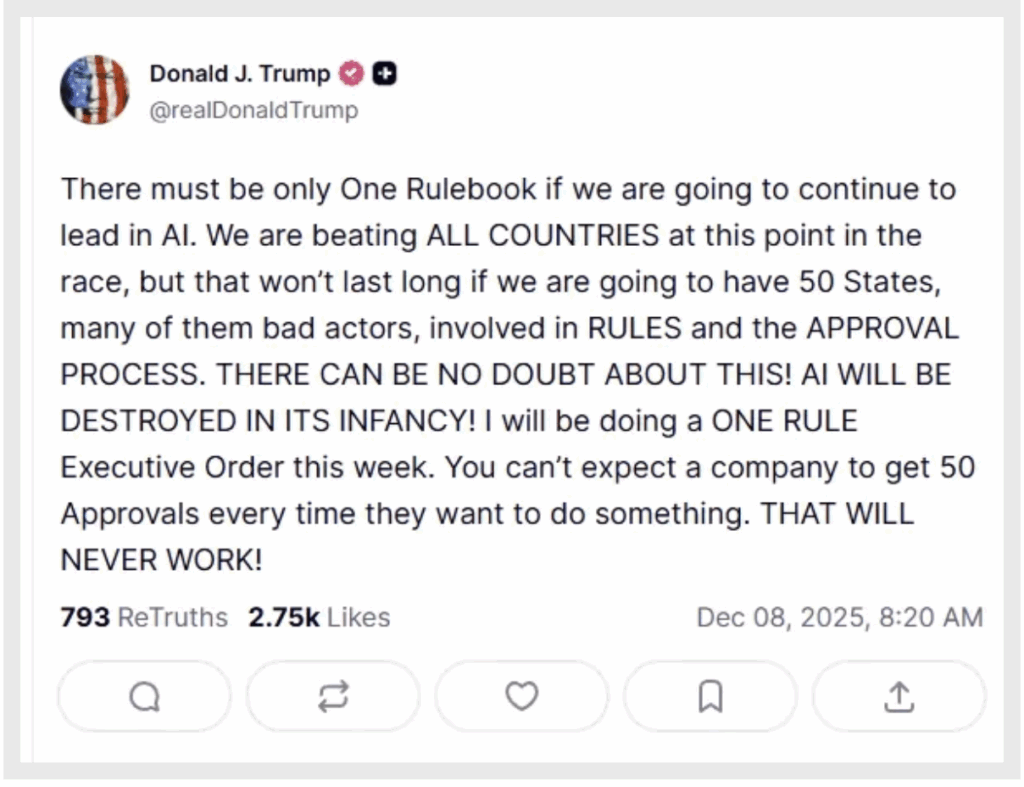Image resolution: width=1024 pixels, height=787 pixels.
Task: Like the post with the heart icon
Action: (521, 696)
